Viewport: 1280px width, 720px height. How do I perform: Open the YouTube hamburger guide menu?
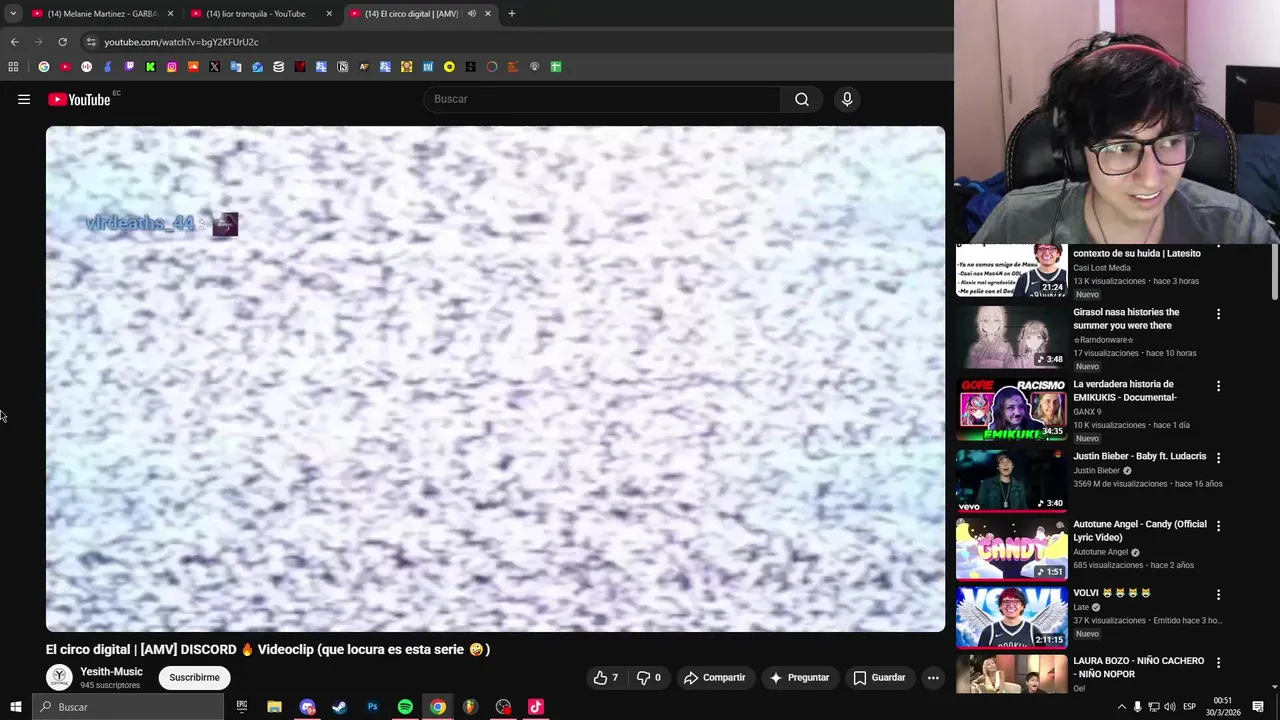(24, 99)
